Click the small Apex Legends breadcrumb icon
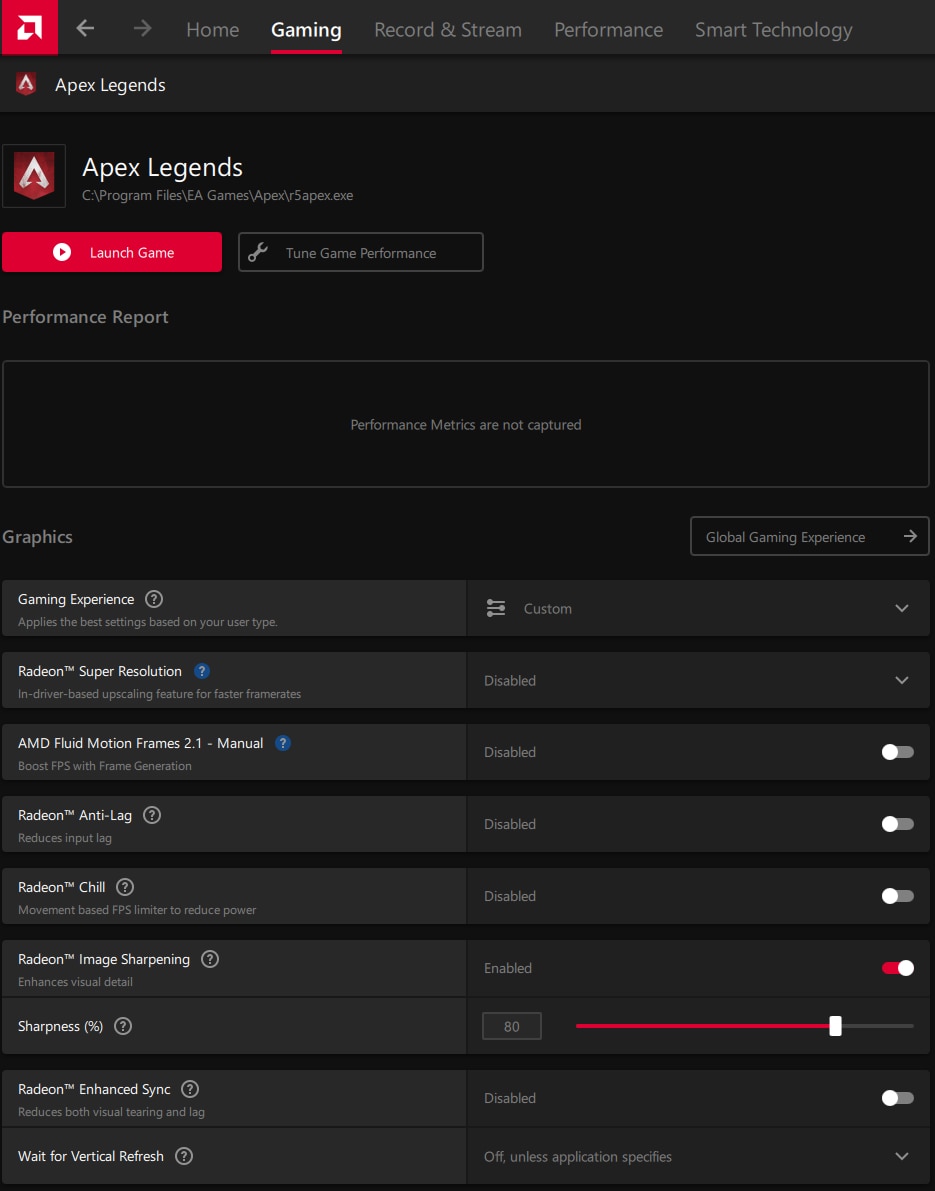This screenshot has width=935, height=1191. pyautogui.click(x=26, y=84)
